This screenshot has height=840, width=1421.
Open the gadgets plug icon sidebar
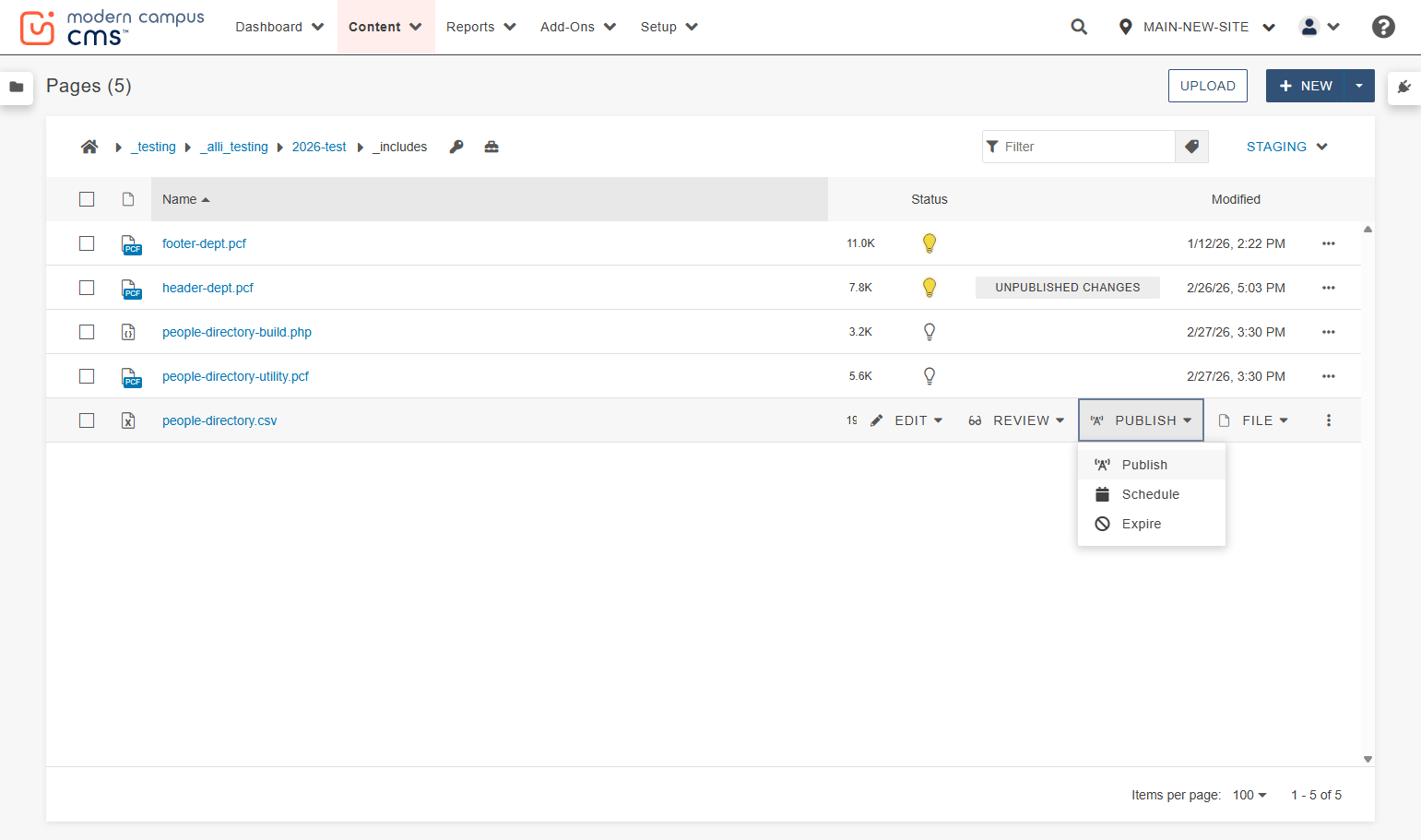1404,87
